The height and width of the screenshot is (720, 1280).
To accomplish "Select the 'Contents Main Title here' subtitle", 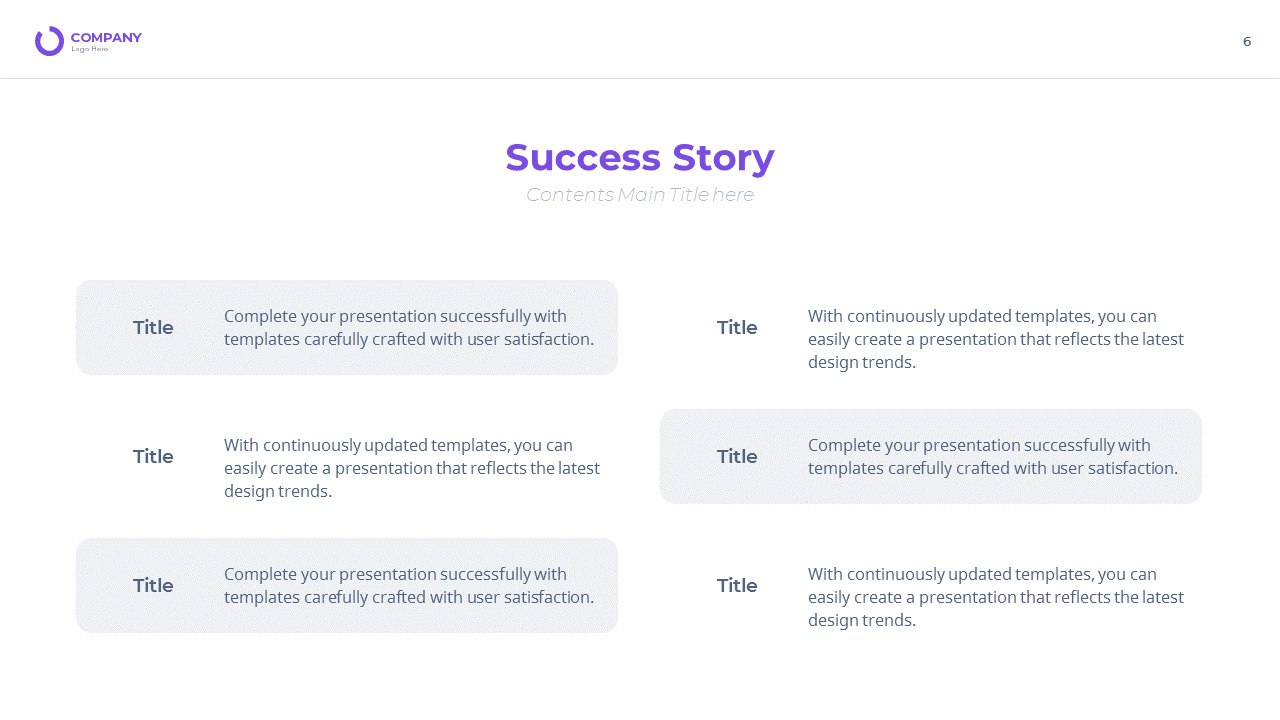I will (640, 194).
